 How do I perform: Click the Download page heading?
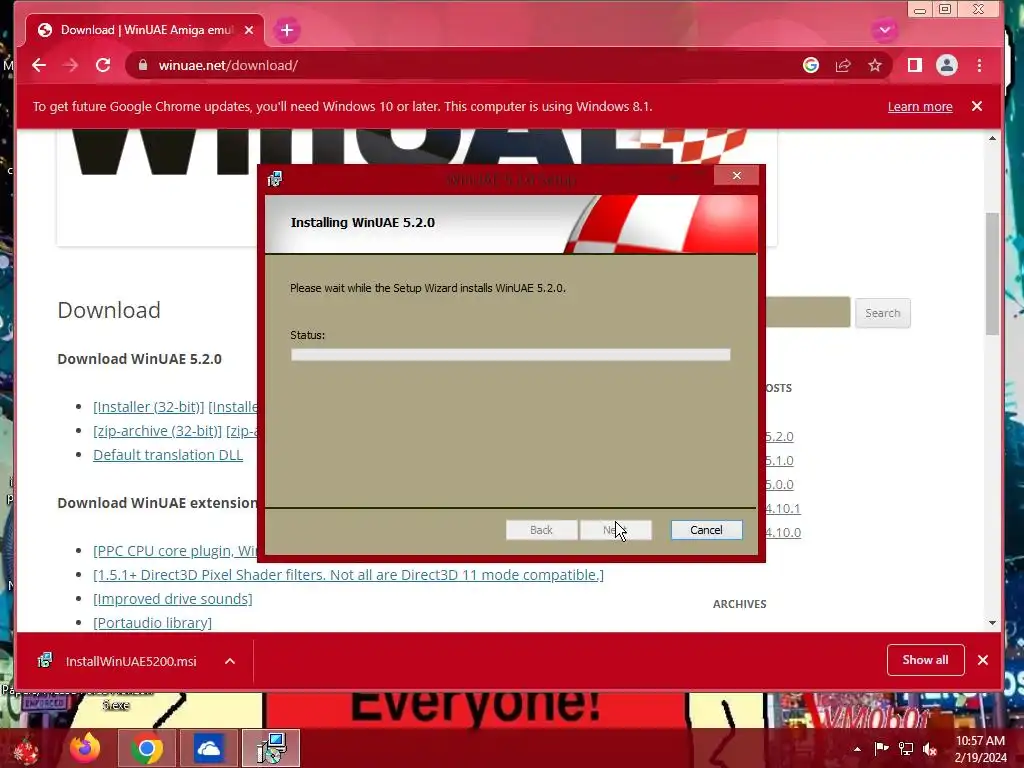(109, 310)
